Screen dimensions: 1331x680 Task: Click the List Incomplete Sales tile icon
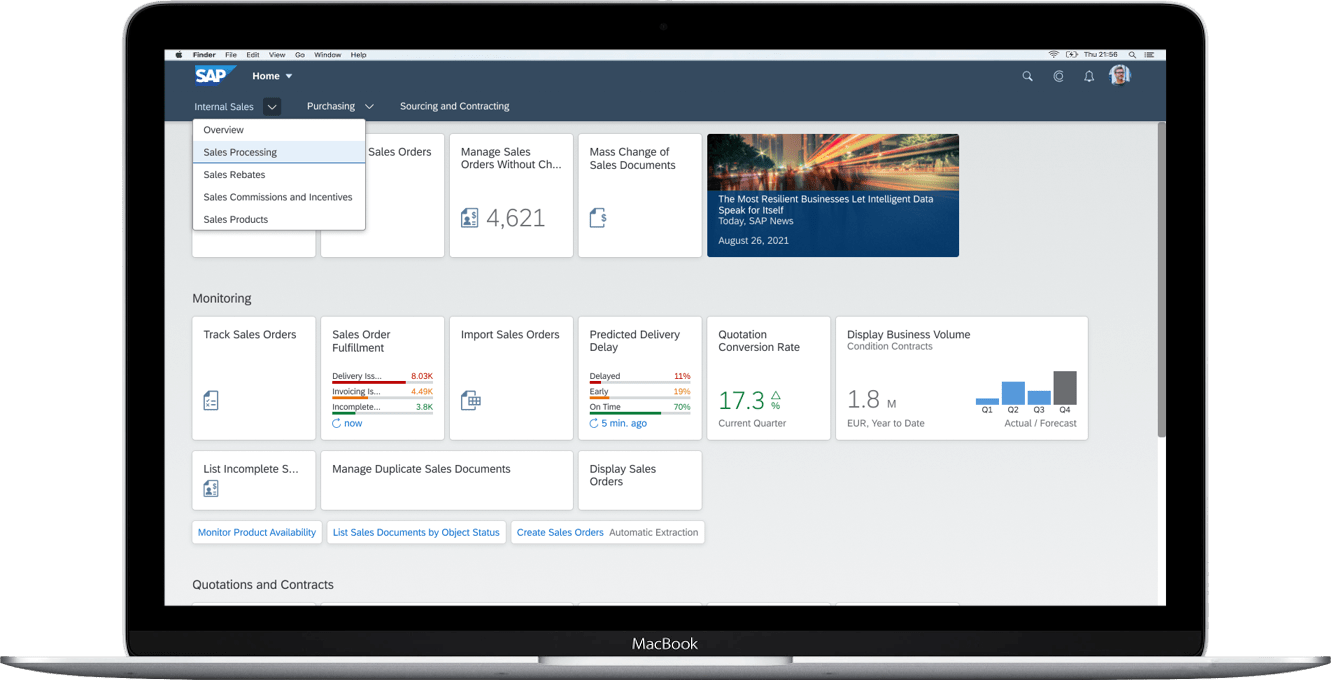click(211, 489)
